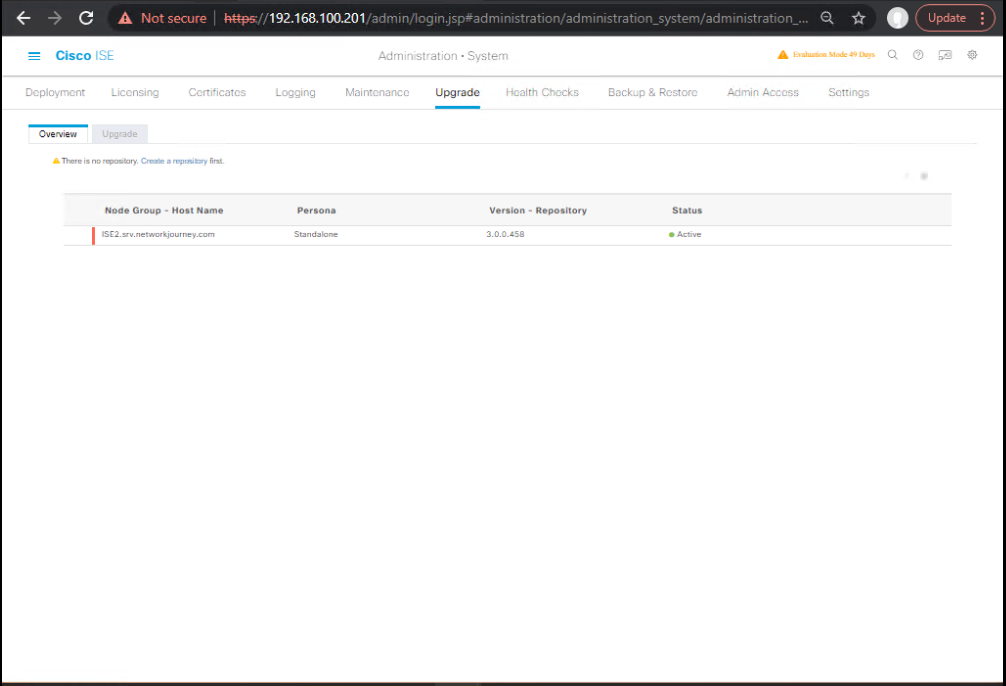The width and height of the screenshot is (1006, 686).
Task: Switch to the Licensing tab
Action: point(135,92)
